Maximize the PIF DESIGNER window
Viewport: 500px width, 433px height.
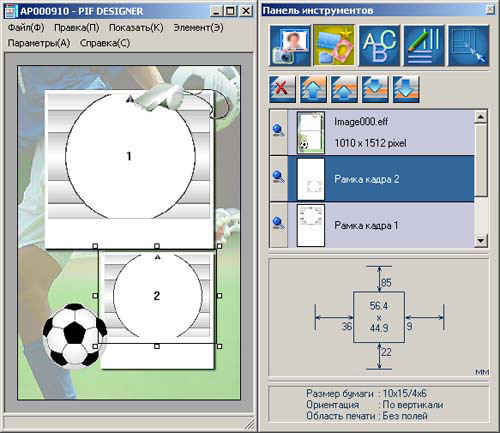230,11
